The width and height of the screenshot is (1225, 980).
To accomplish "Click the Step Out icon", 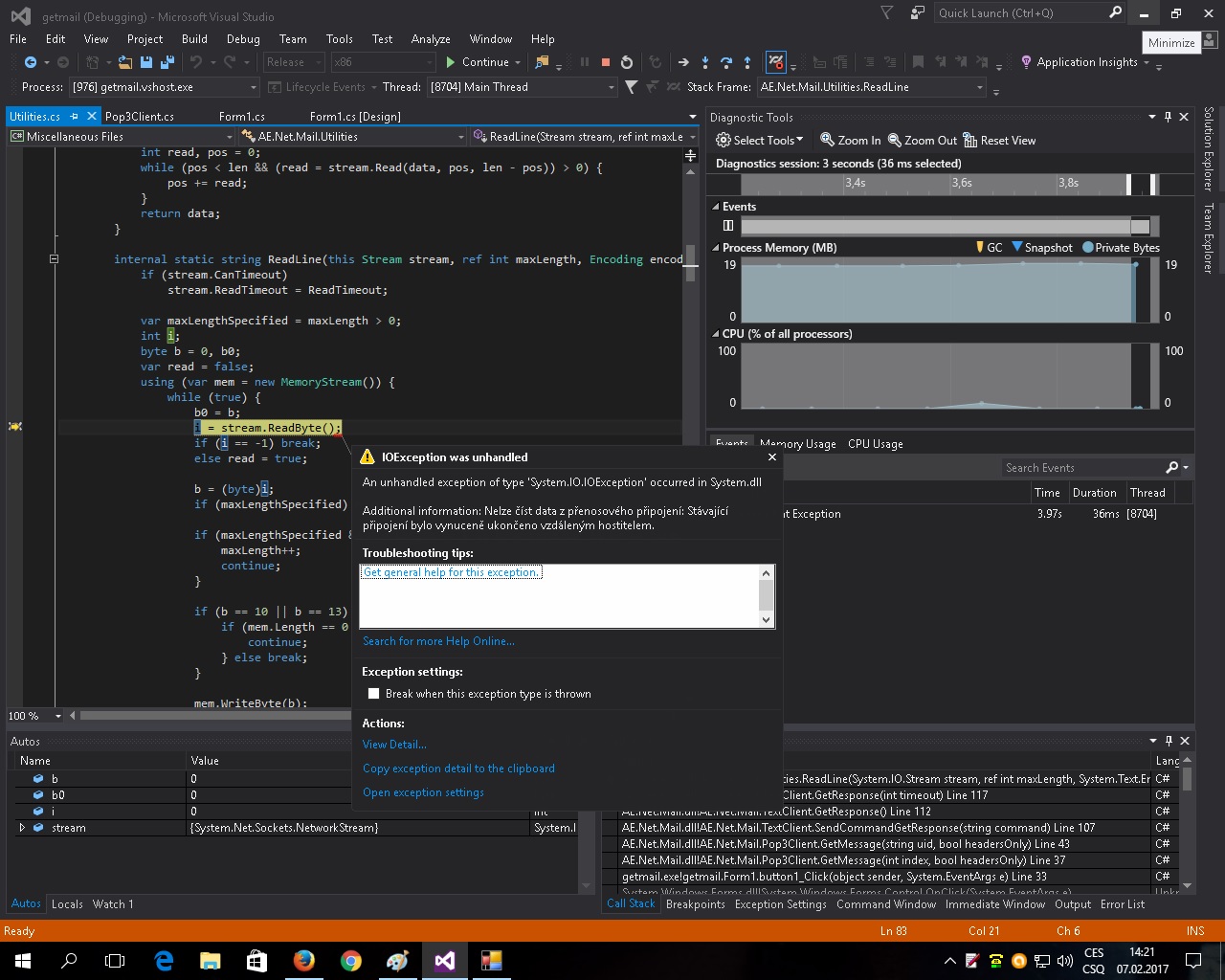I will coord(747,62).
